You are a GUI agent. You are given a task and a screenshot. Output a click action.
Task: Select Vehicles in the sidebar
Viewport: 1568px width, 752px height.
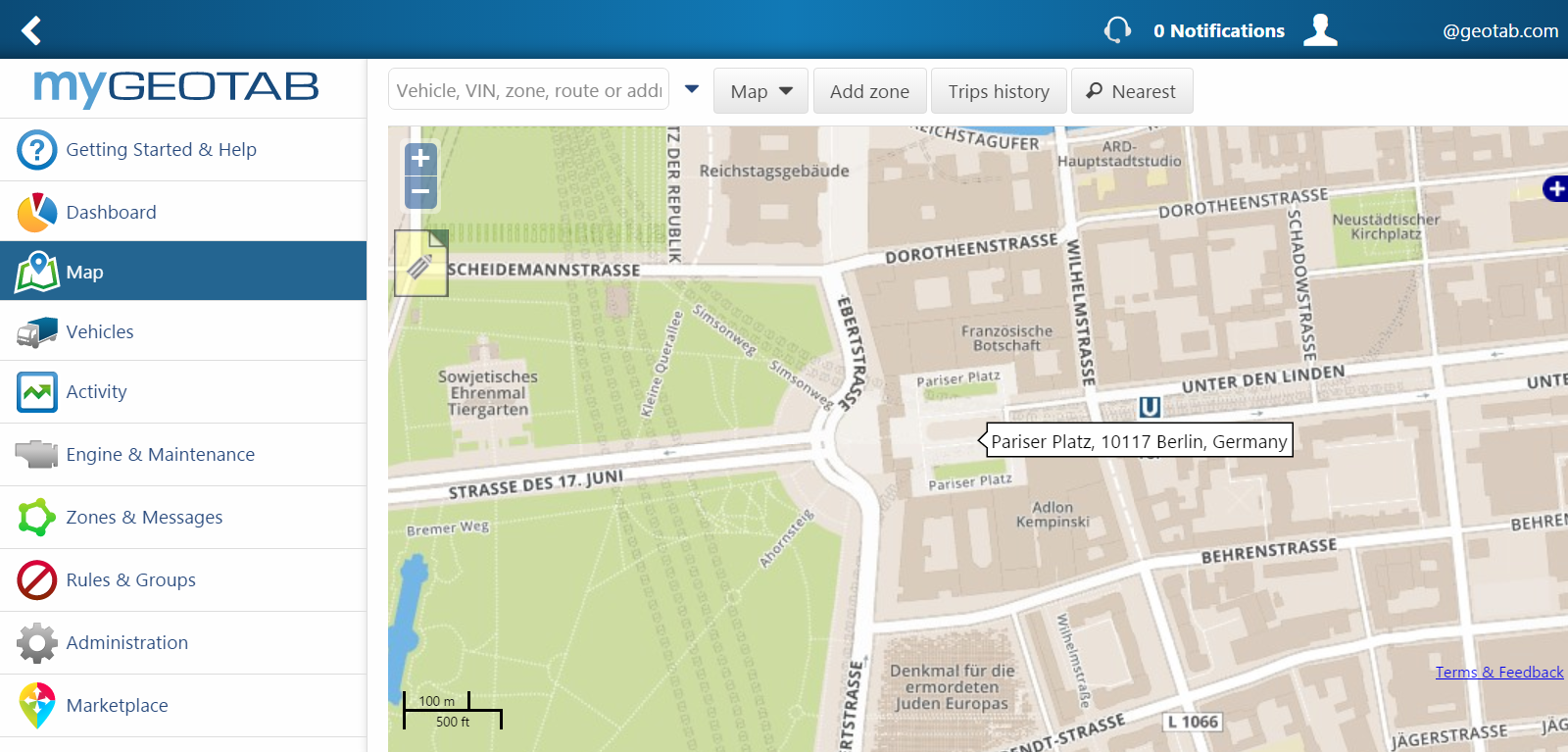point(183,331)
